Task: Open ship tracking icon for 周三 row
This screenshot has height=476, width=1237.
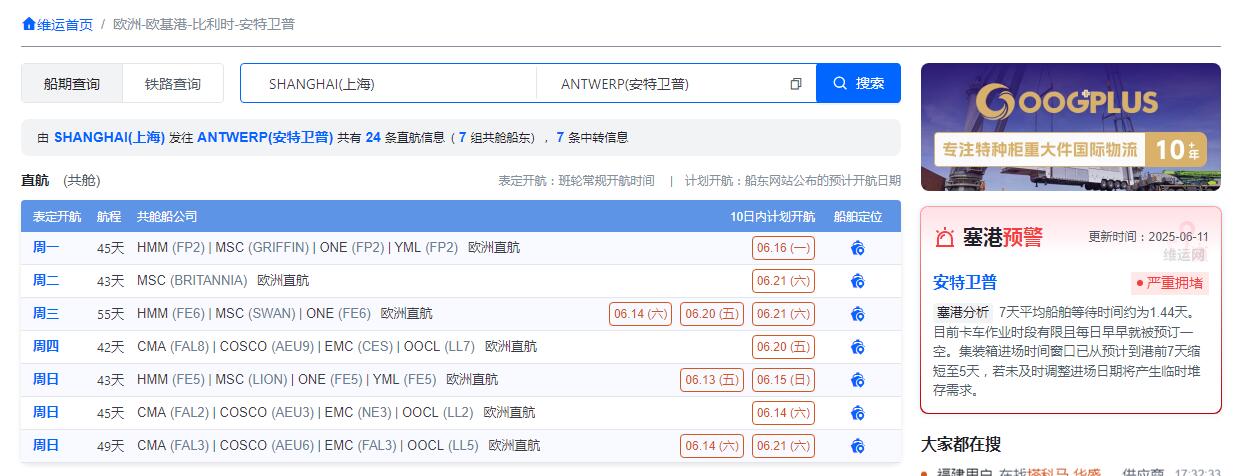Action: (x=857, y=314)
